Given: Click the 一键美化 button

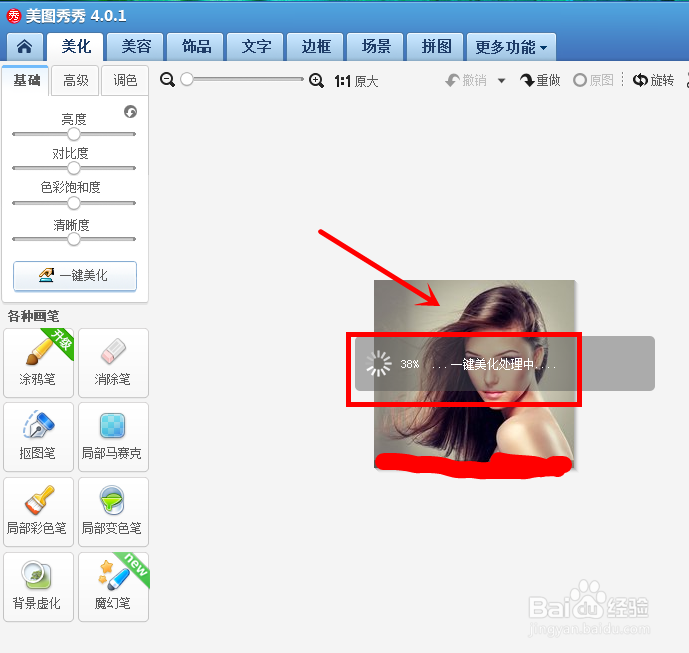Looking at the screenshot, I should point(75,276).
